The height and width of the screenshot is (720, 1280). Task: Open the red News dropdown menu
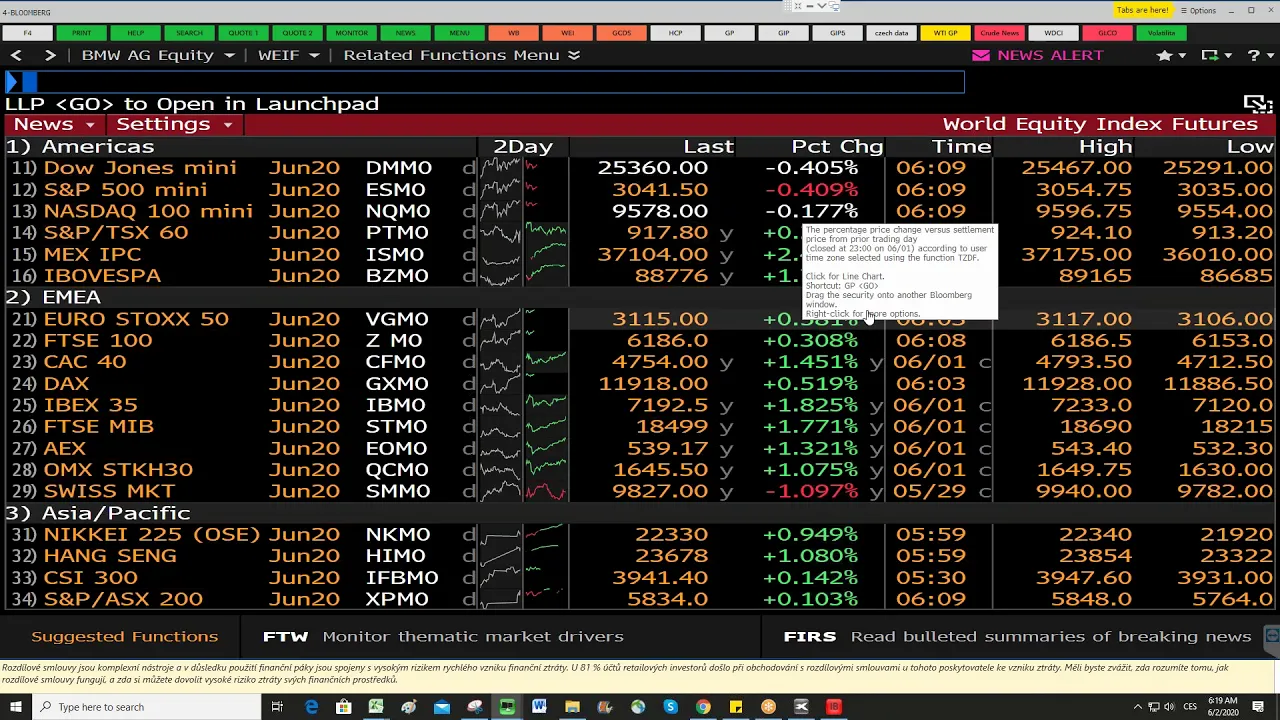54,125
